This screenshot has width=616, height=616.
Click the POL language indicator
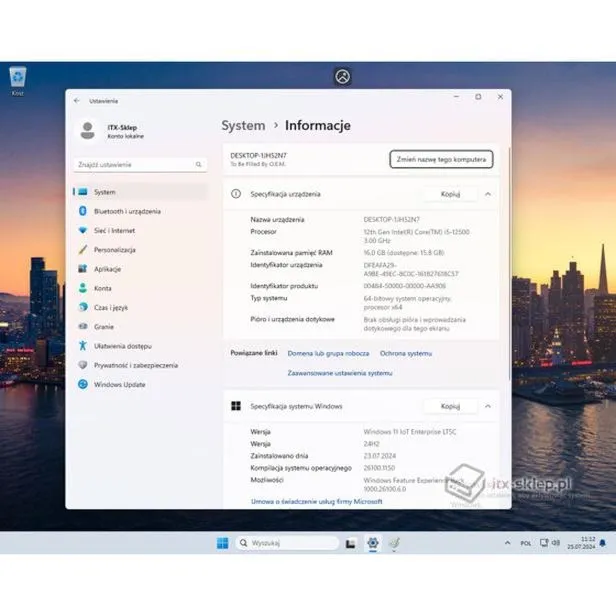tap(526, 543)
